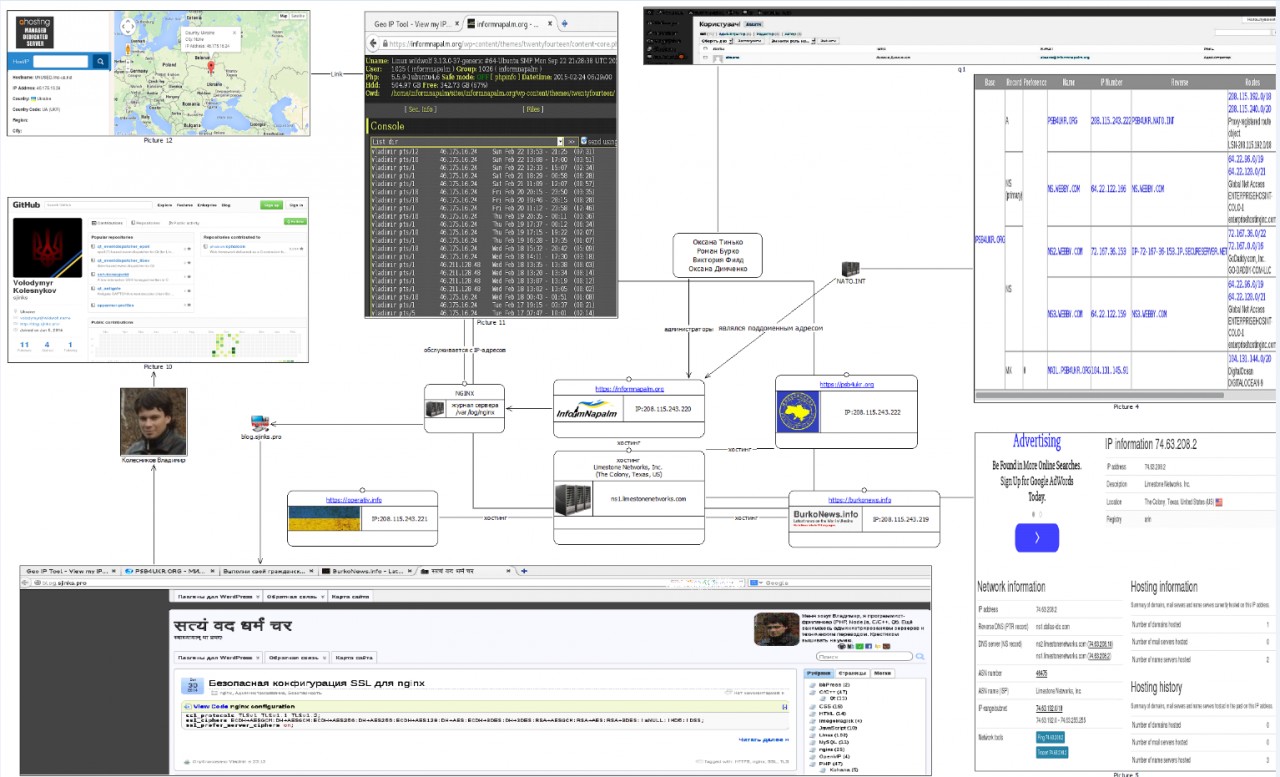Screen dimensions: 1280x777
Task: Click the InformNapalm logo in the diagram
Action: (x=589, y=410)
